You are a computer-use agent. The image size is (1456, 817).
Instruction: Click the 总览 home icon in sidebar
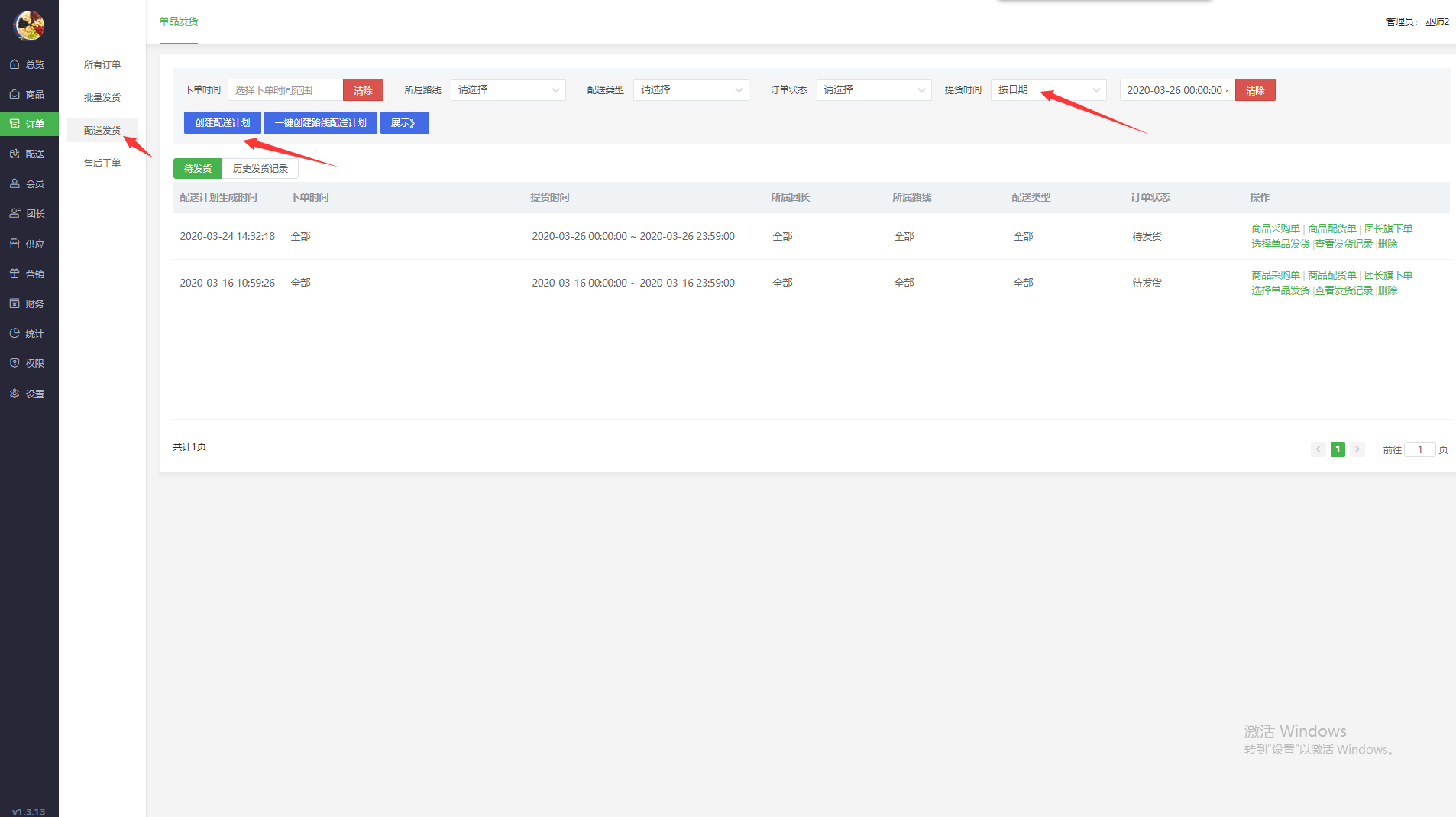15,64
